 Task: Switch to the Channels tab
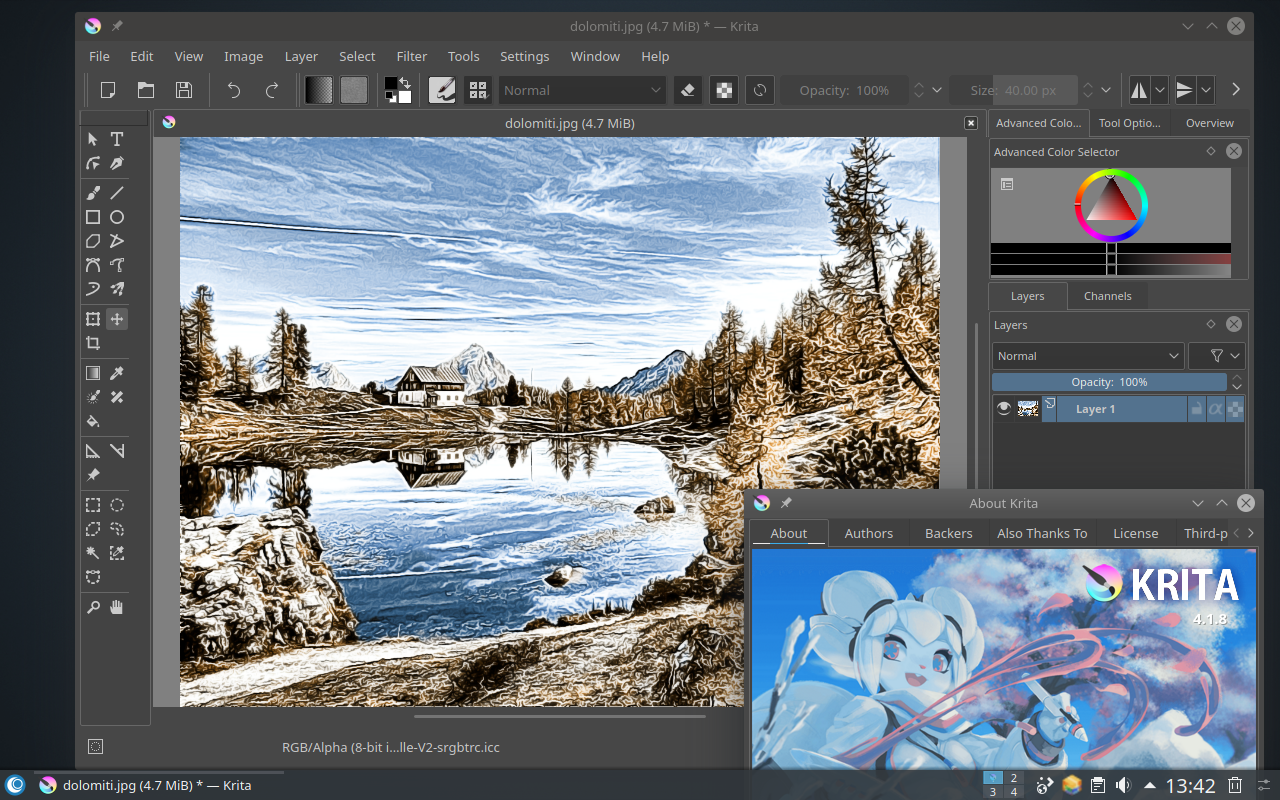(1107, 296)
